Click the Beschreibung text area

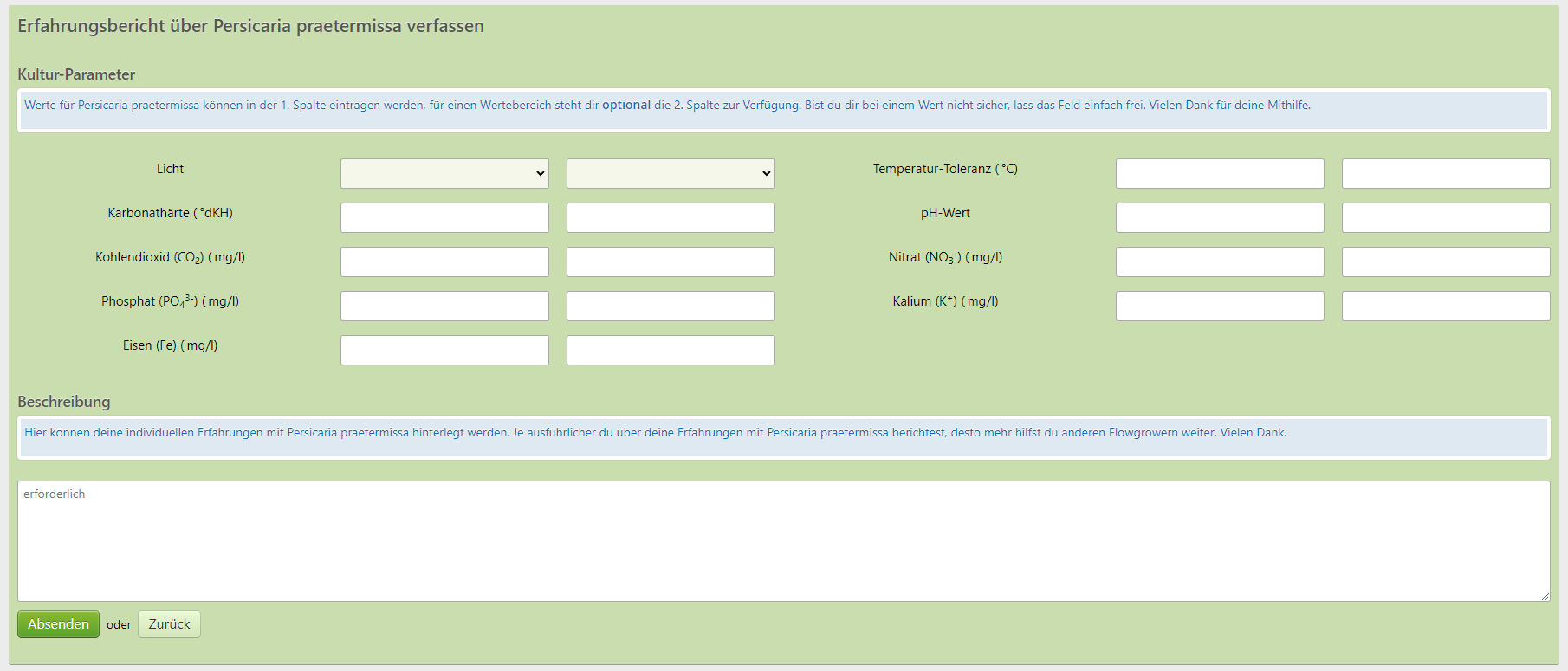coord(784,541)
